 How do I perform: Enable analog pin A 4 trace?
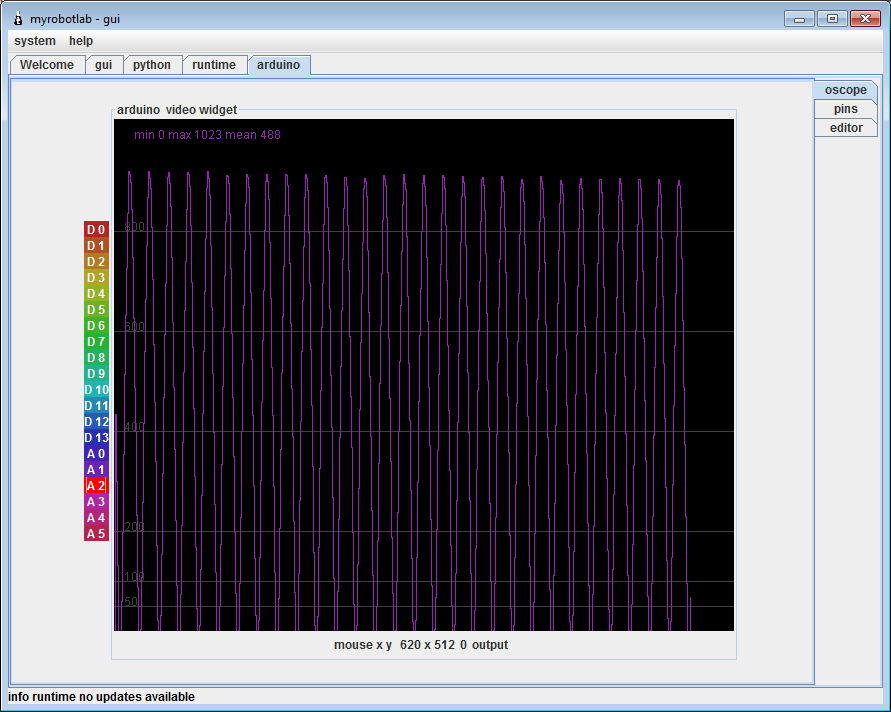pos(97,518)
